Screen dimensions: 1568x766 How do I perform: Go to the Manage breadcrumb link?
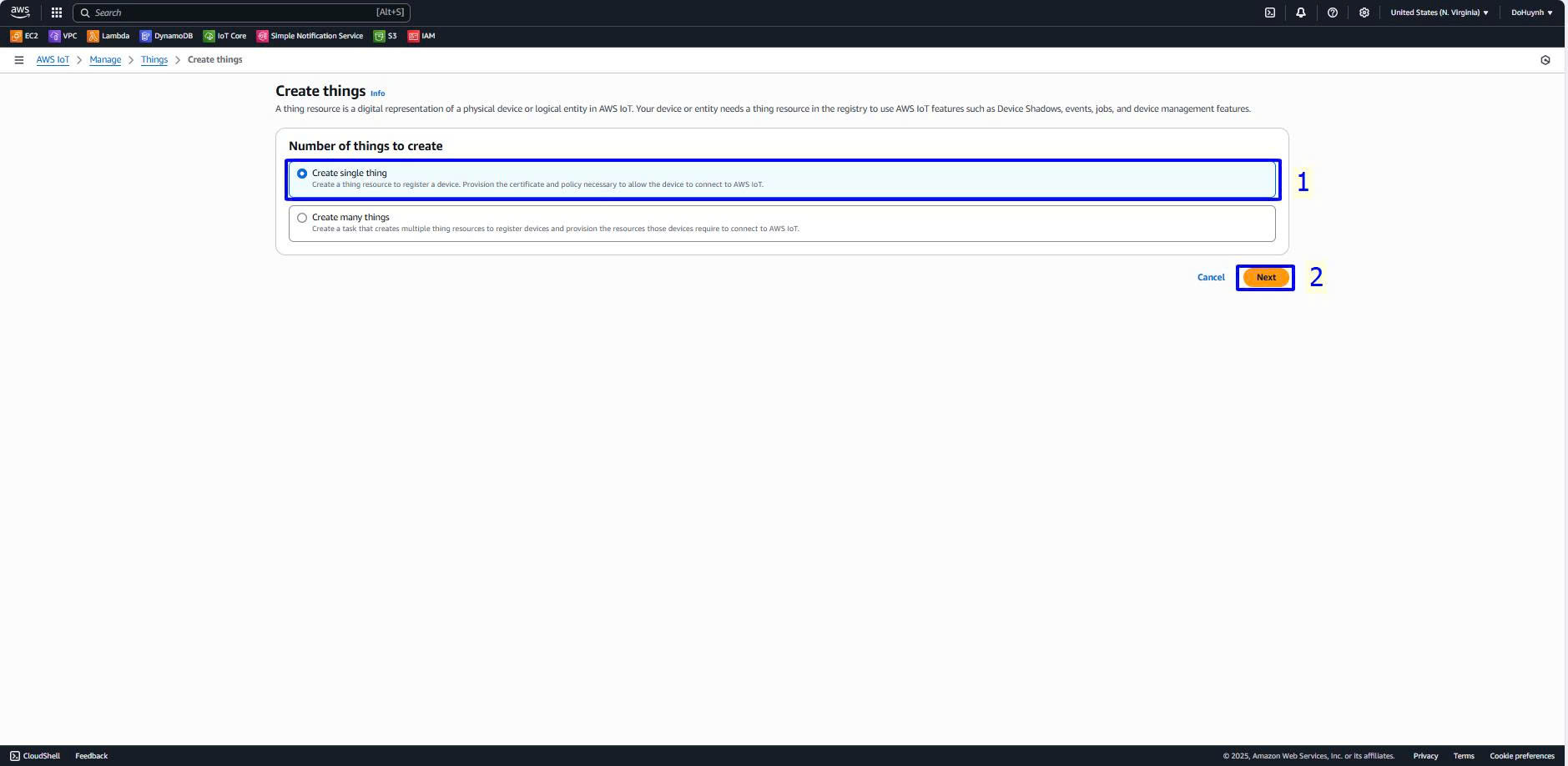105,60
